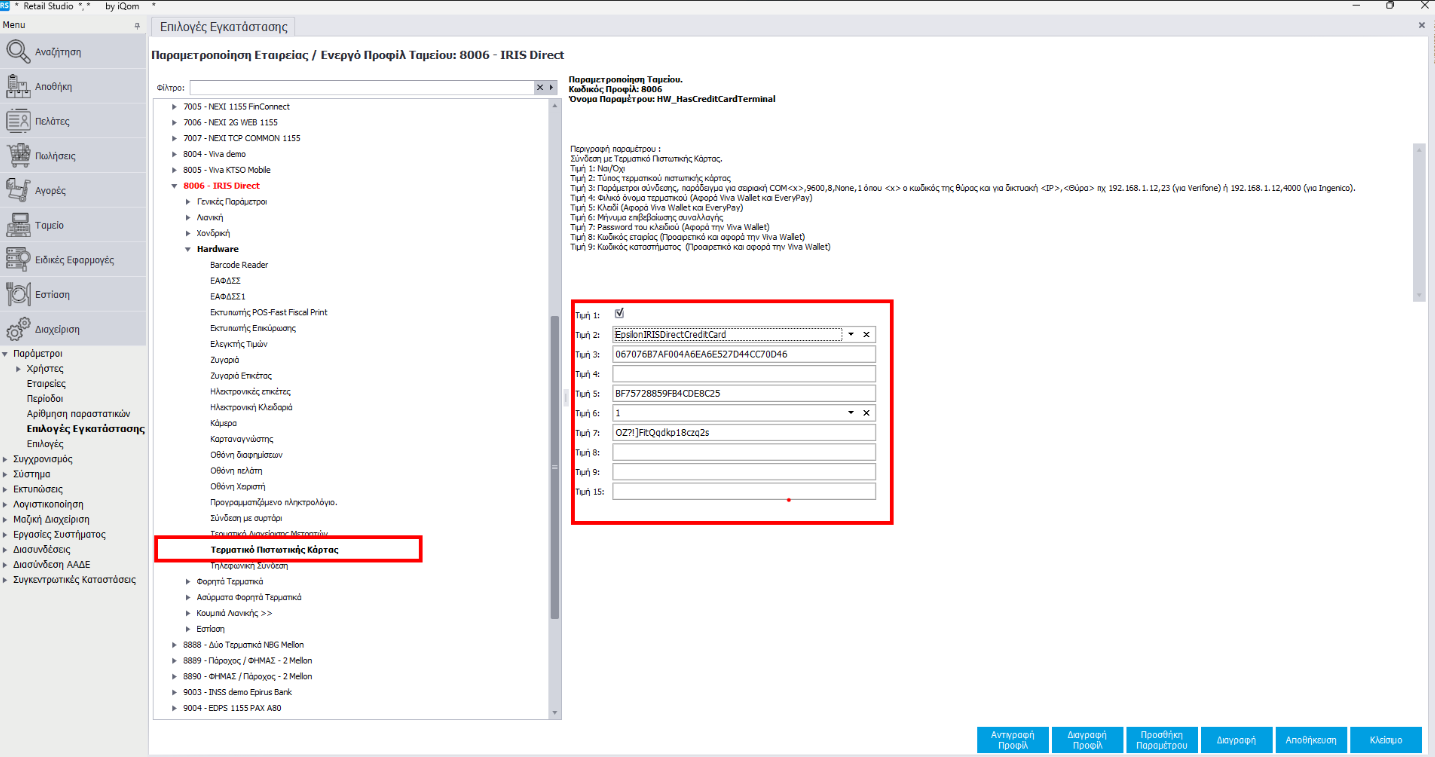Select the Πελάτες customers icon
This screenshot has height=757, width=1435.
click(19, 121)
